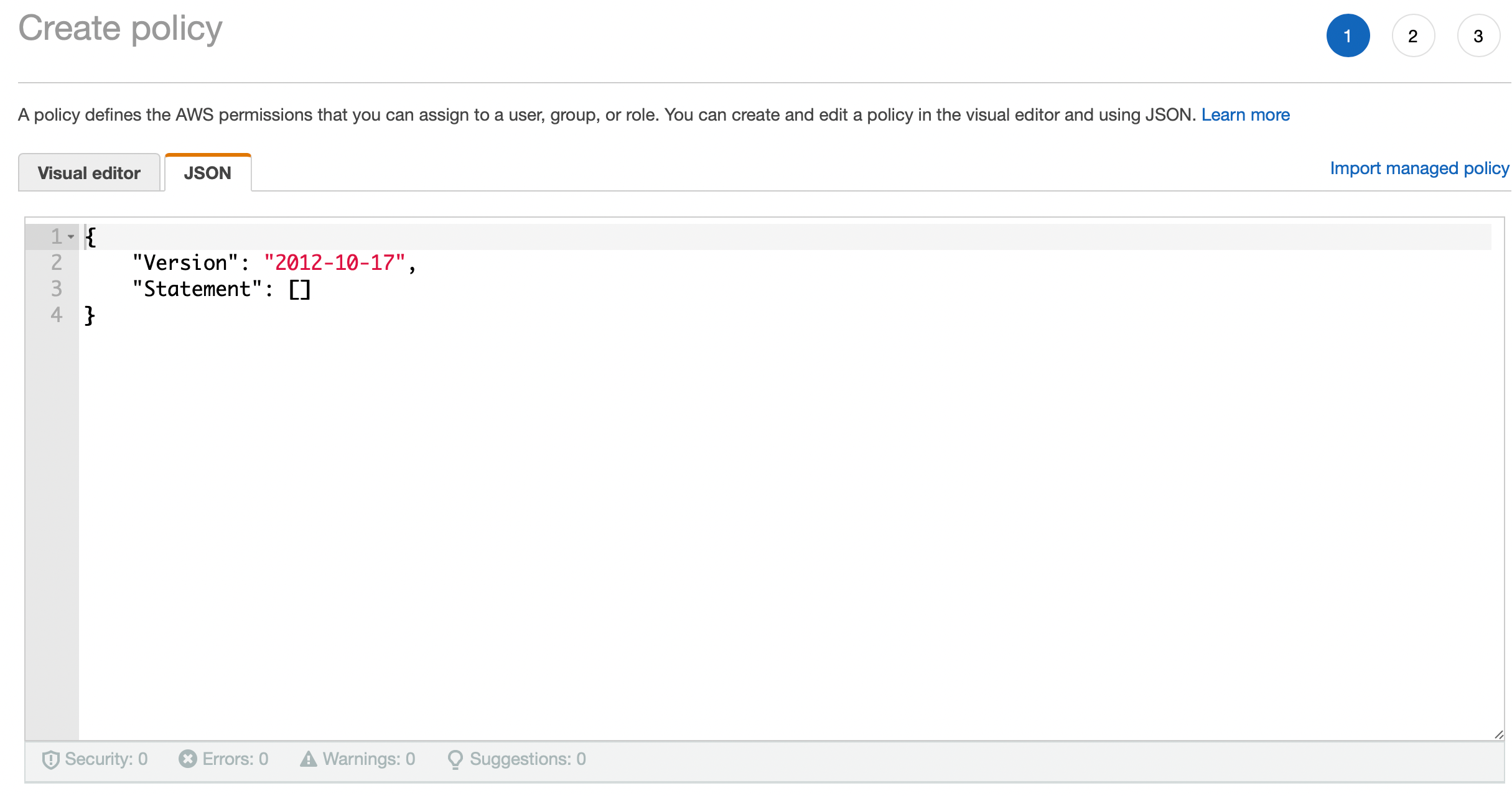Open Import managed policy

point(1419,168)
